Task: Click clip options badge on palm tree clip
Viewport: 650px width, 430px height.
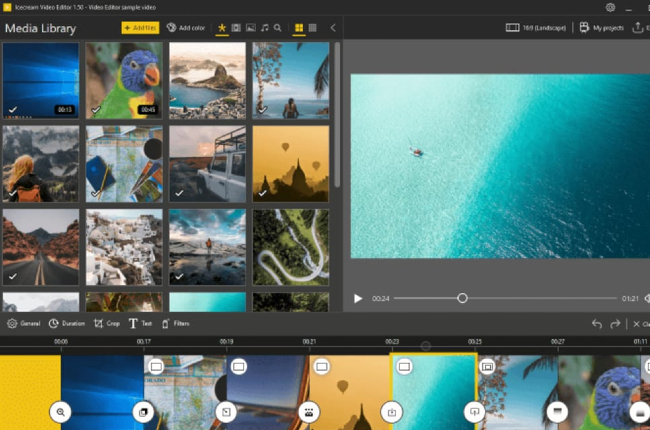Action: 487,367
